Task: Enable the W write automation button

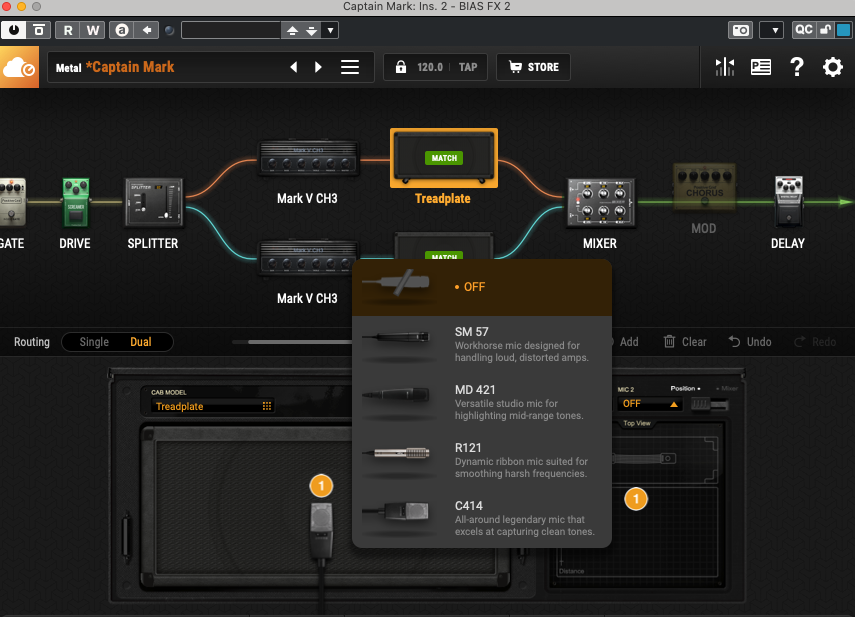Action: click(x=93, y=30)
